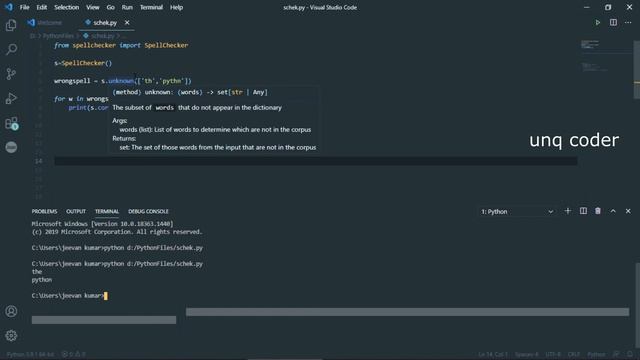Click the PythonFiles breadcrumb folder

[58, 36]
